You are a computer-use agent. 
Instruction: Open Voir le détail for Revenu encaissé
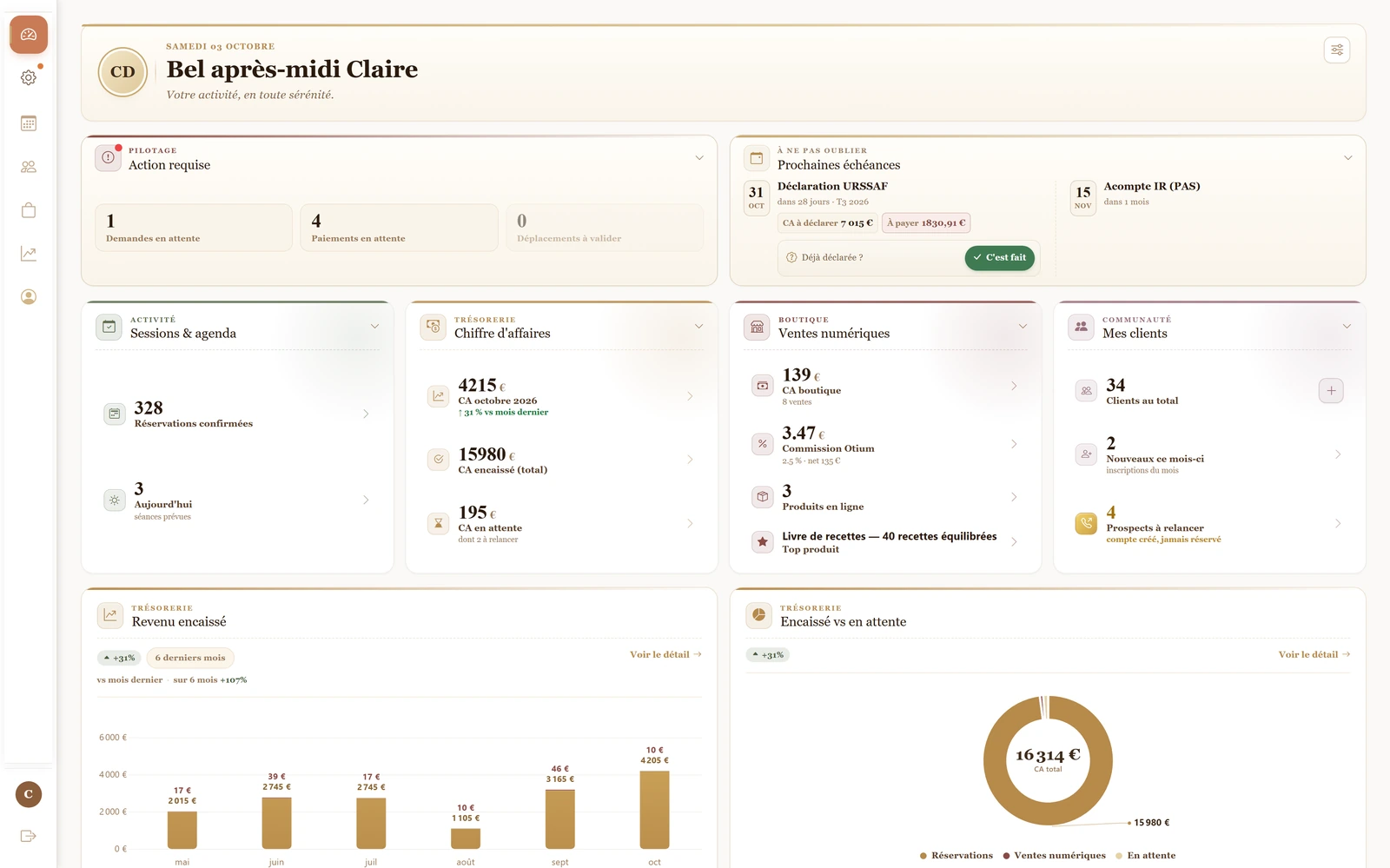[665, 655]
